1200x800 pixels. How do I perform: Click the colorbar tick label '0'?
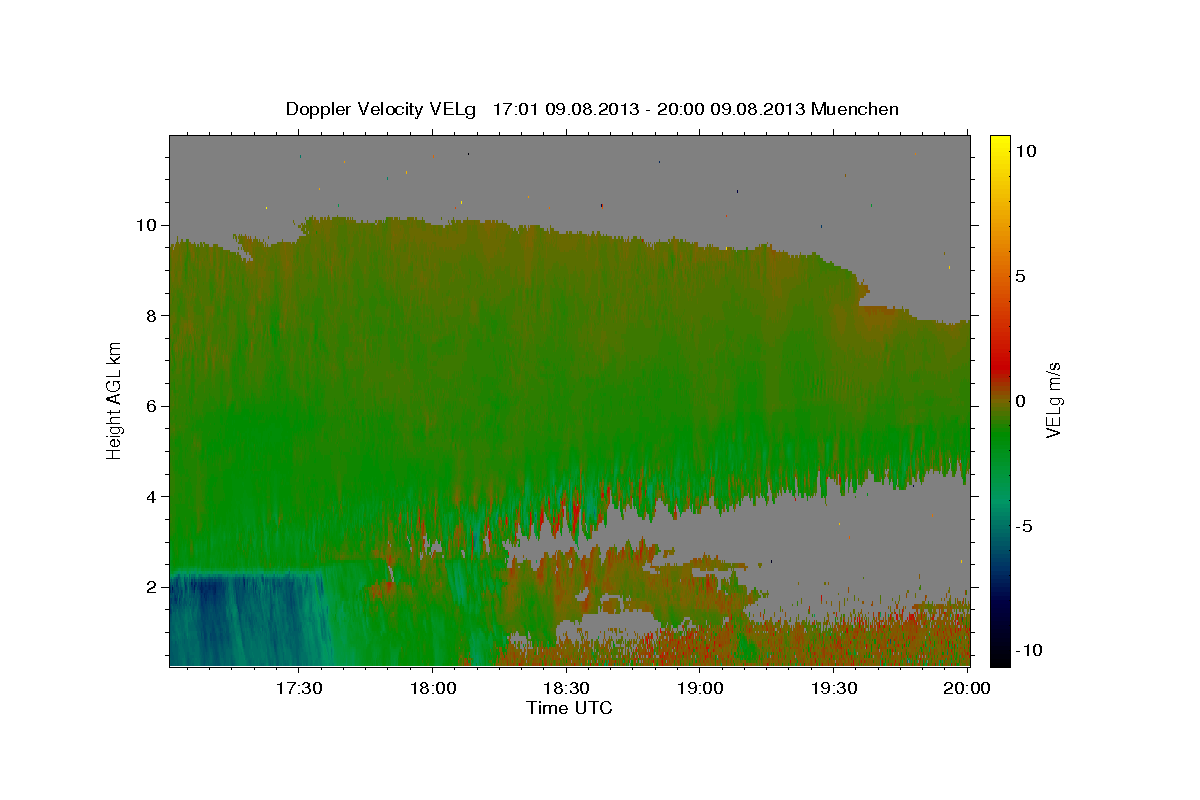coord(1020,401)
